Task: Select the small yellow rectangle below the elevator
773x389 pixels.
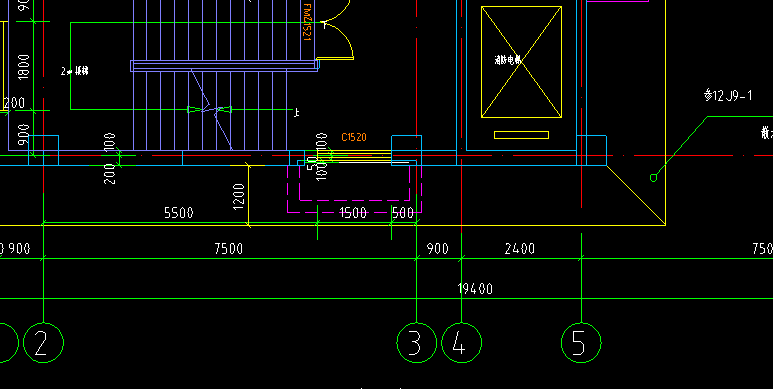Action: (521, 135)
